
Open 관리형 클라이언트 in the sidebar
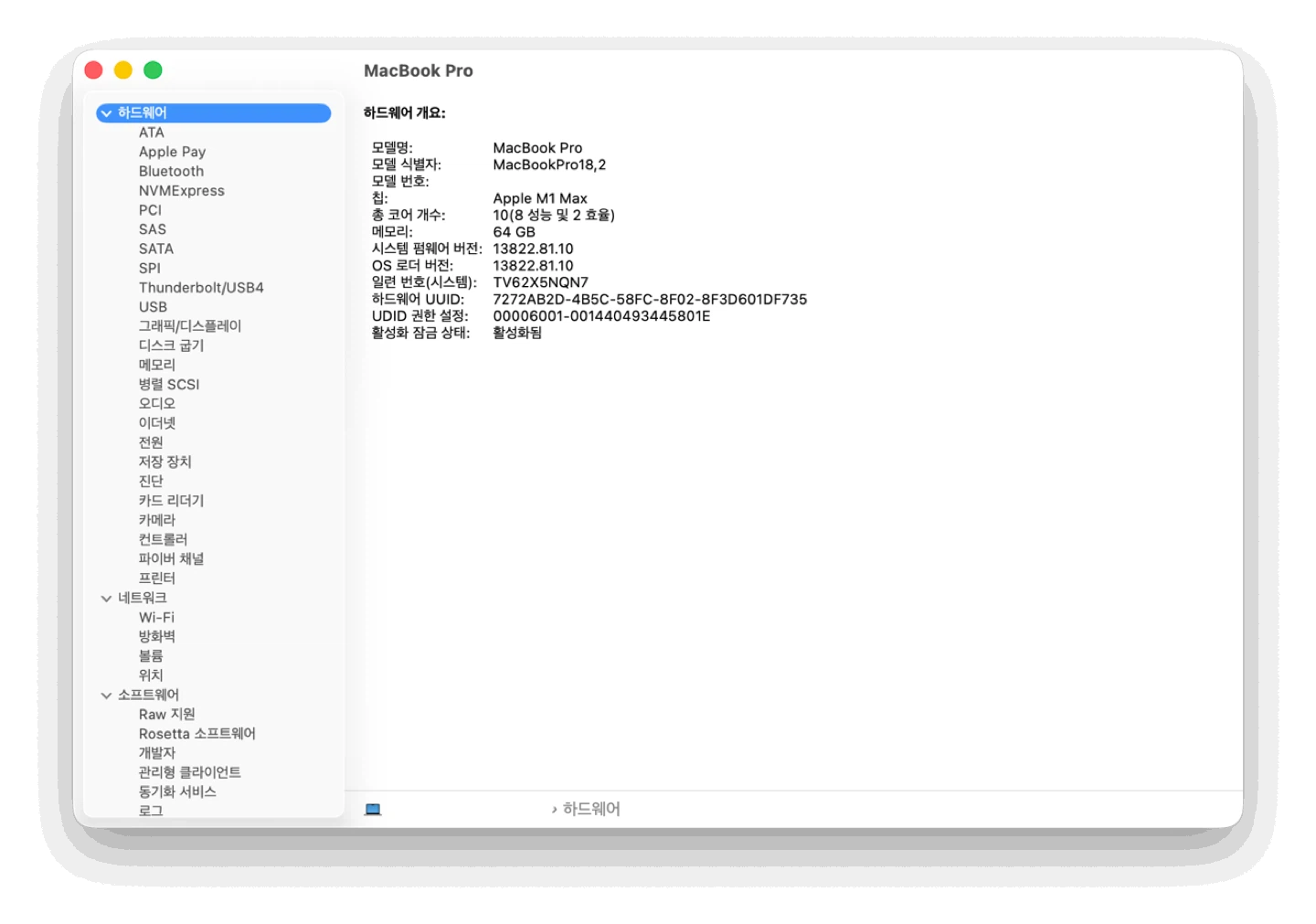click(190, 772)
